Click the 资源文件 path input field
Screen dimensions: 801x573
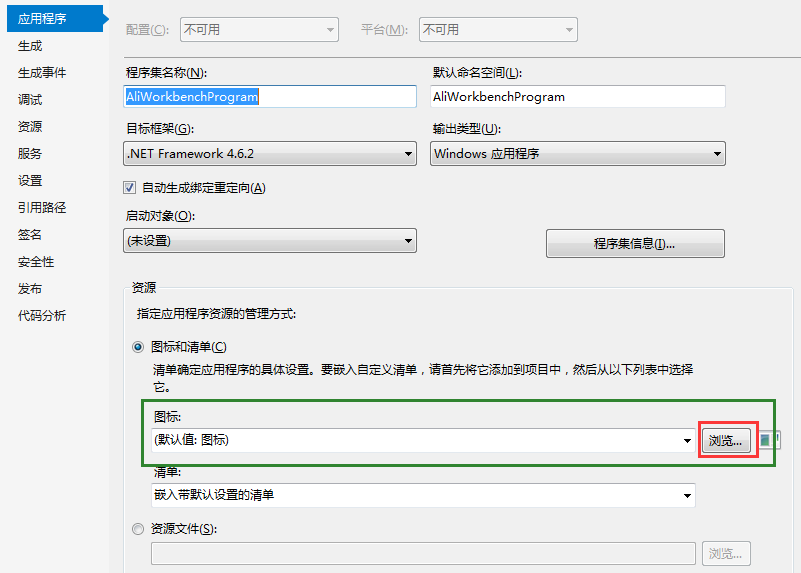pos(423,554)
